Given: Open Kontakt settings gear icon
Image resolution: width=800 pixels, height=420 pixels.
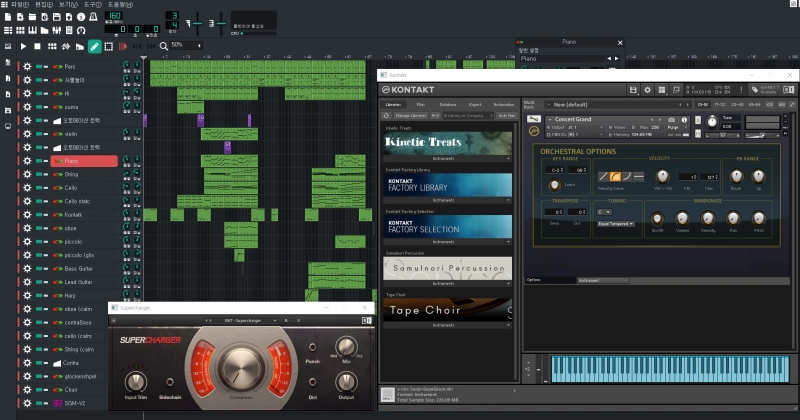Looking at the screenshot, I should [648, 90].
